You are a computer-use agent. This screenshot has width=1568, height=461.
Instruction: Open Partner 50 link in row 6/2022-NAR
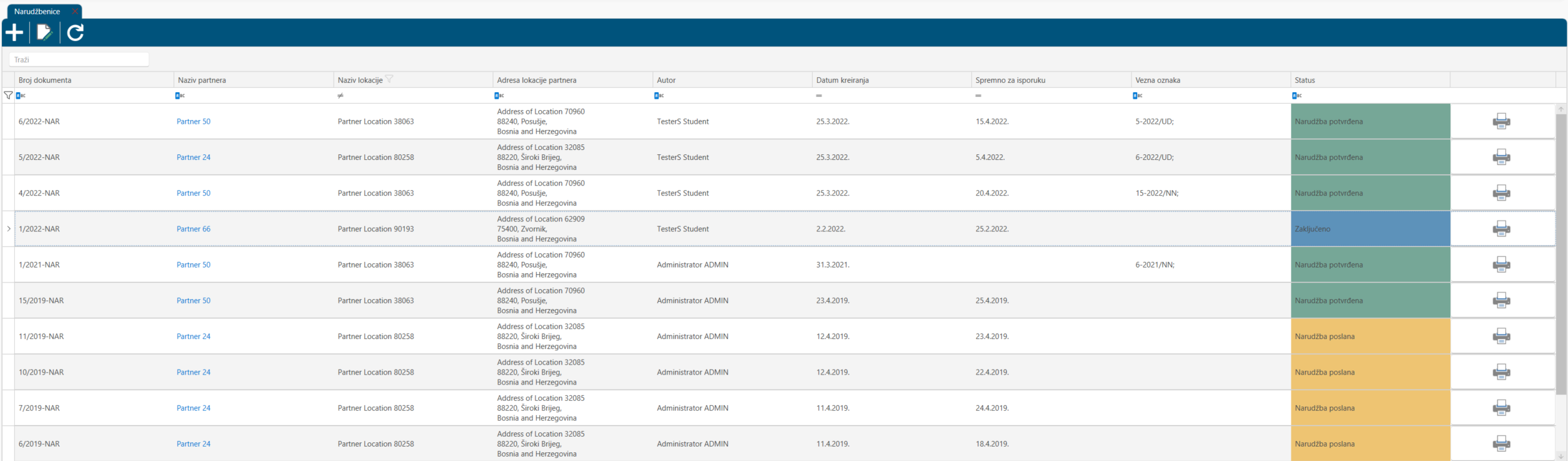pyautogui.click(x=194, y=121)
